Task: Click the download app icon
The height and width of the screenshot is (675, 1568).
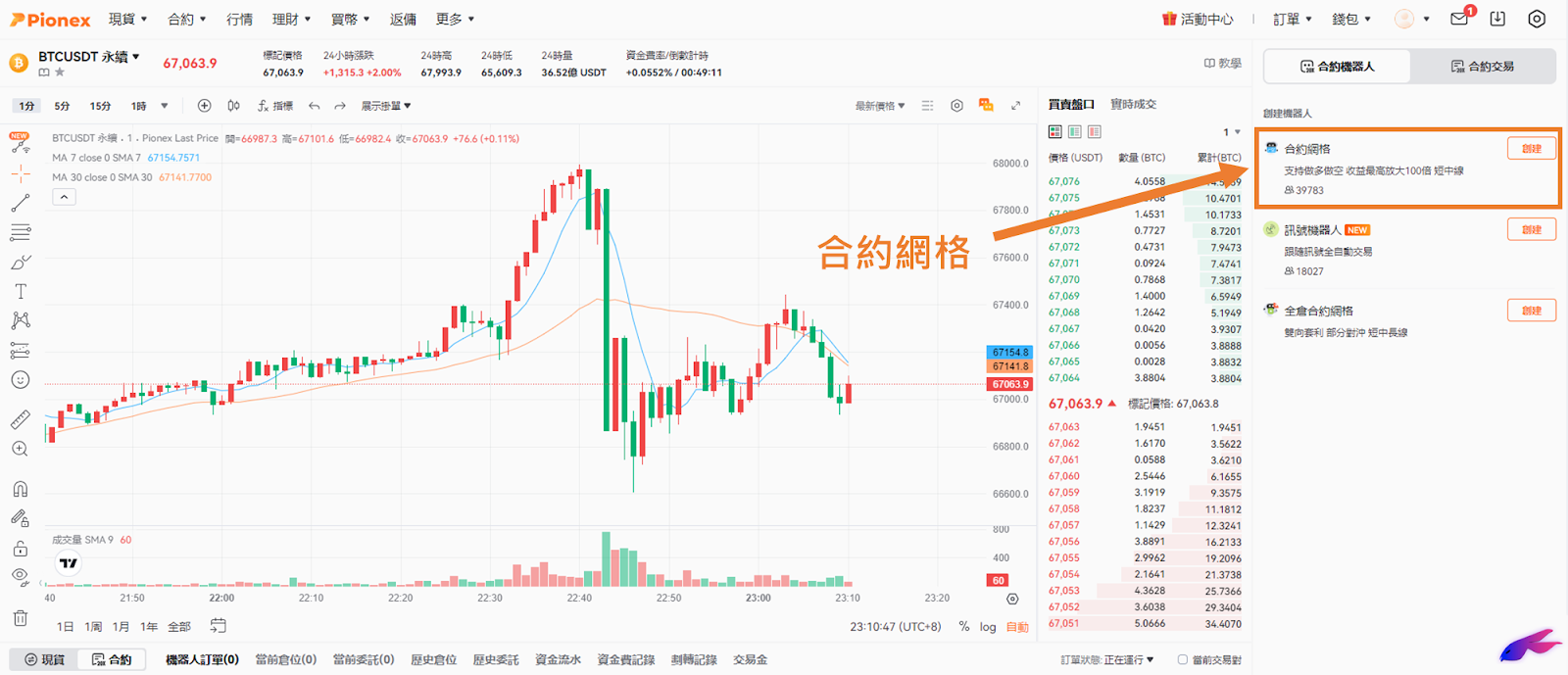Action: coord(1497,19)
